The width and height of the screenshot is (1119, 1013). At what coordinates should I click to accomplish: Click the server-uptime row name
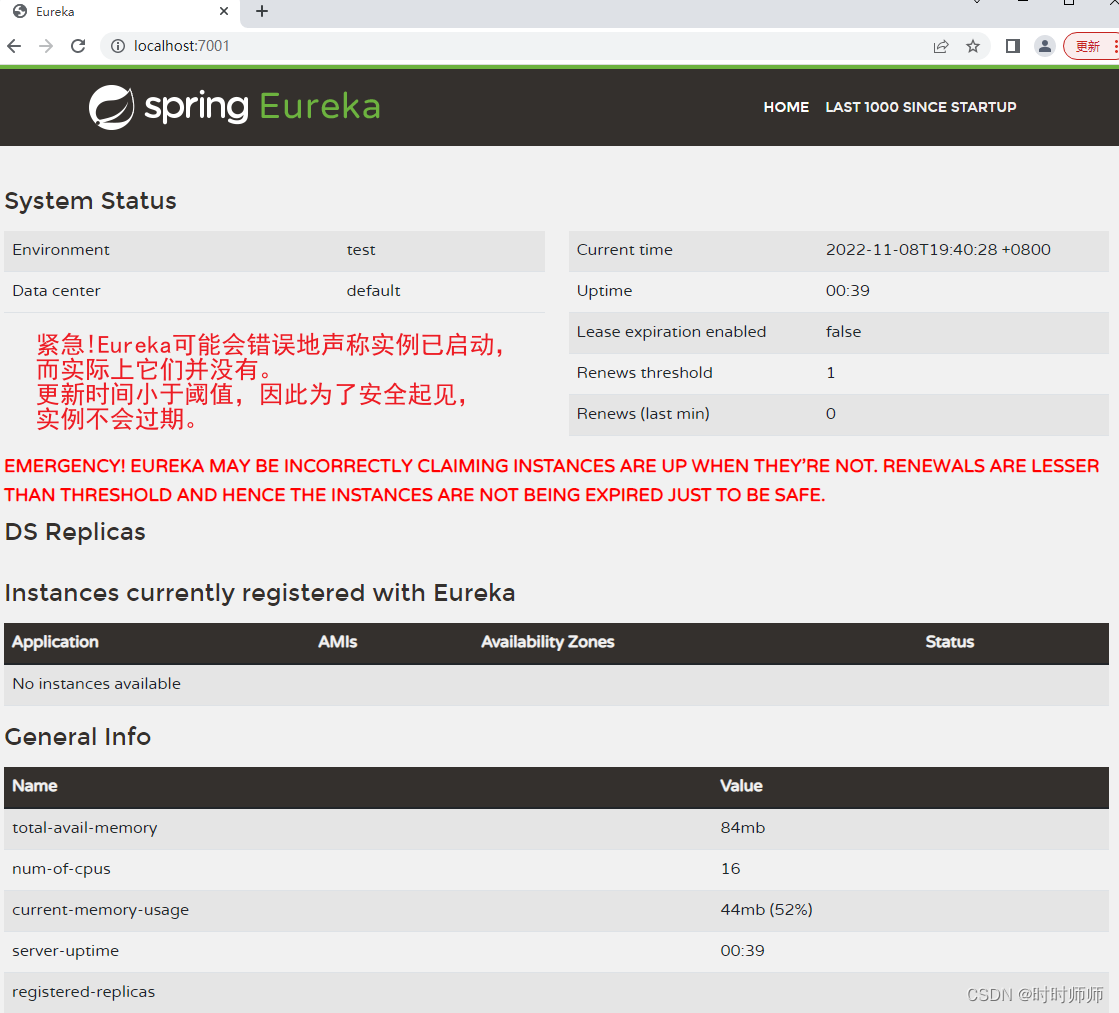(x=66, y=951)
